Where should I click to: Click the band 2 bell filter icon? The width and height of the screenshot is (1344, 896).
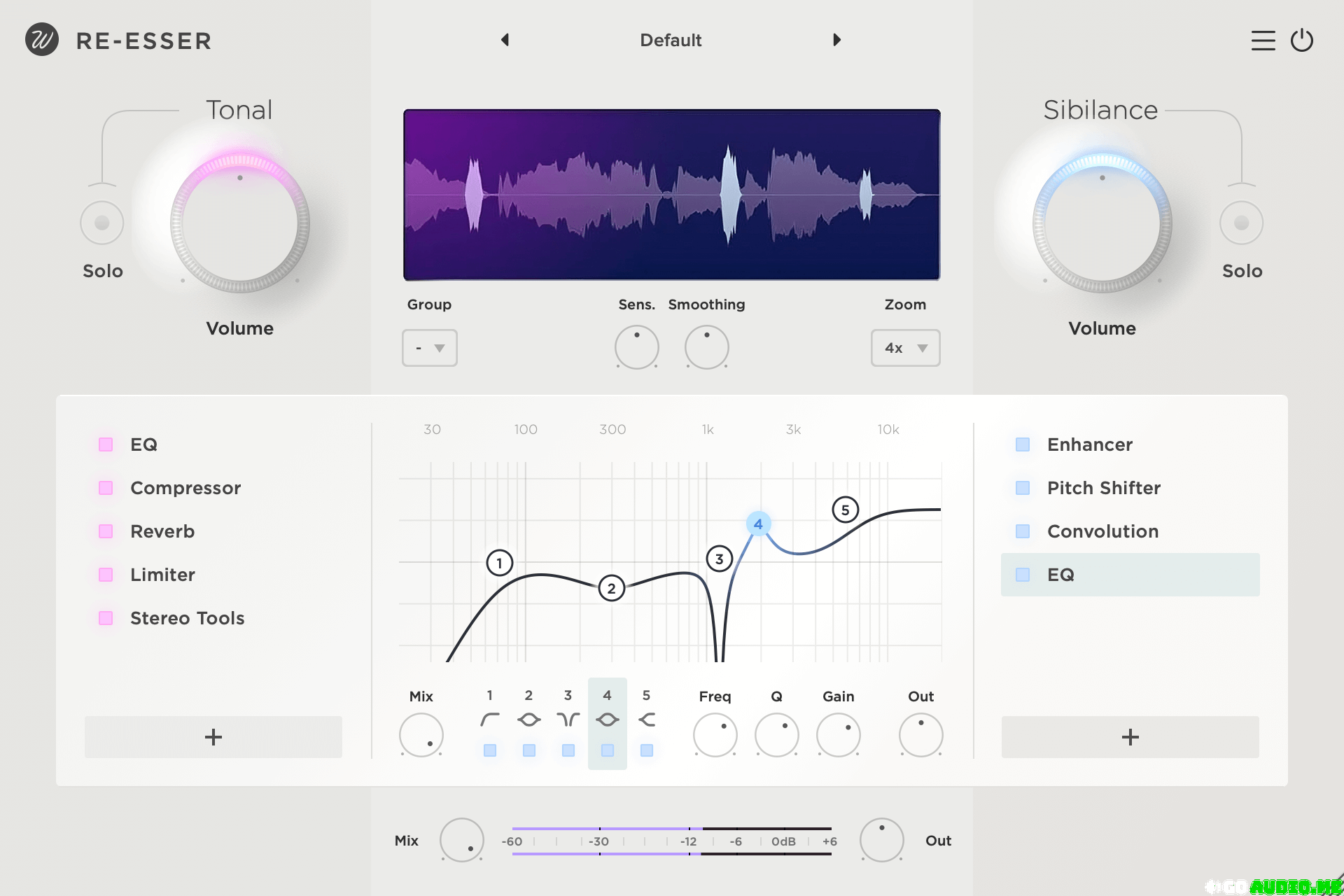[x=529, y=720]
